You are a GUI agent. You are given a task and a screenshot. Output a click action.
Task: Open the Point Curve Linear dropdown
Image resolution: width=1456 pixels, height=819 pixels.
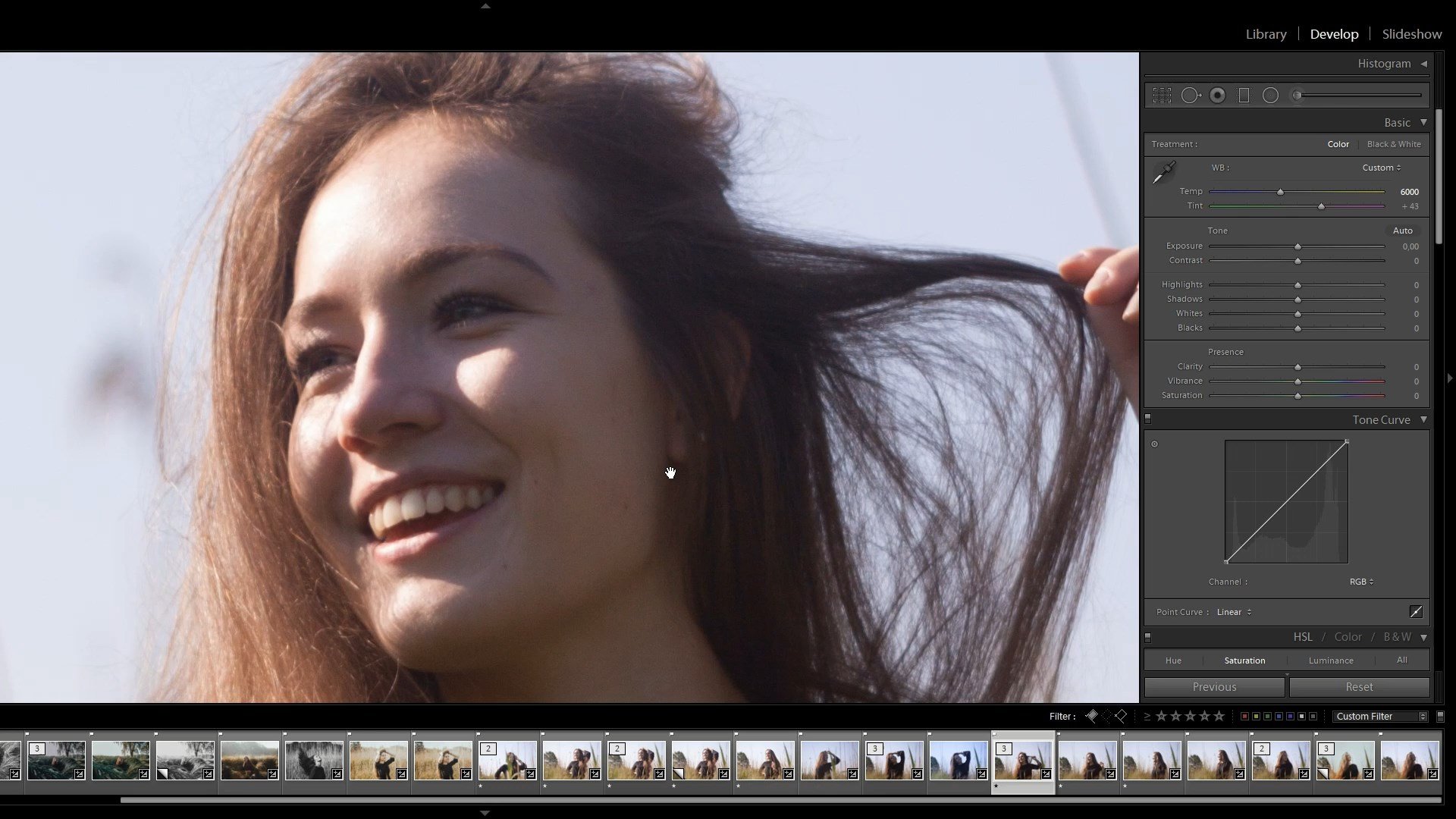coord(1234,612)
